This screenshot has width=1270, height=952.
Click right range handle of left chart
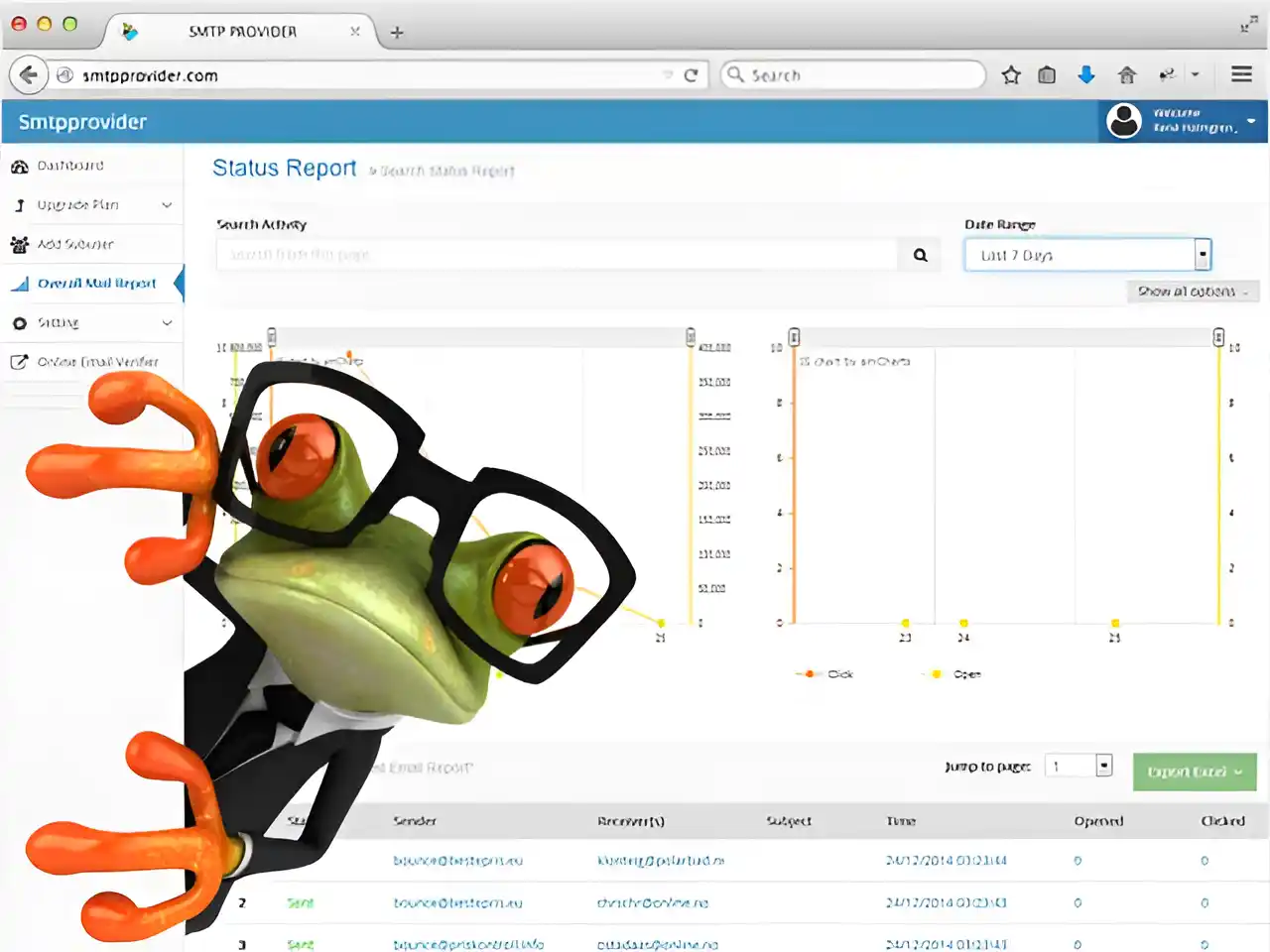click(x=691, y=337)
